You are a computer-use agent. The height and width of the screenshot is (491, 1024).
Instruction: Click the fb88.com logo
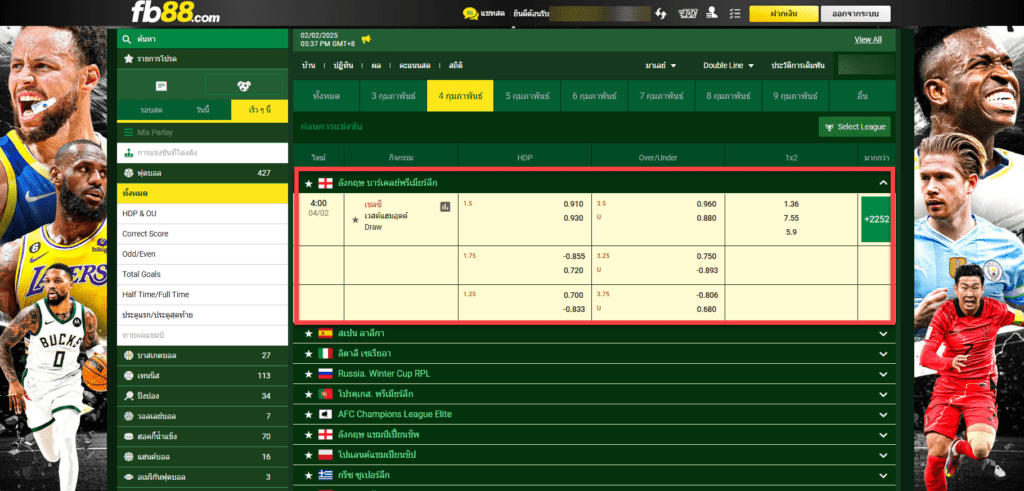pos(175,12)
